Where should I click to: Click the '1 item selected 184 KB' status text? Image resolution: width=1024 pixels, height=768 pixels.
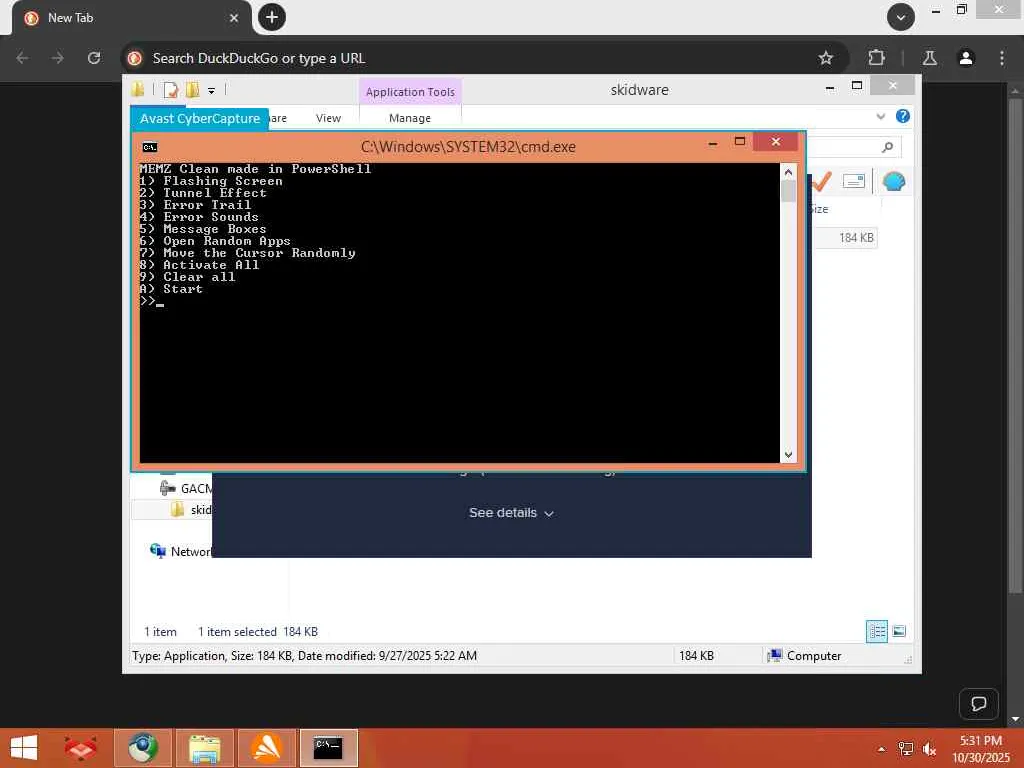point(258,632)
